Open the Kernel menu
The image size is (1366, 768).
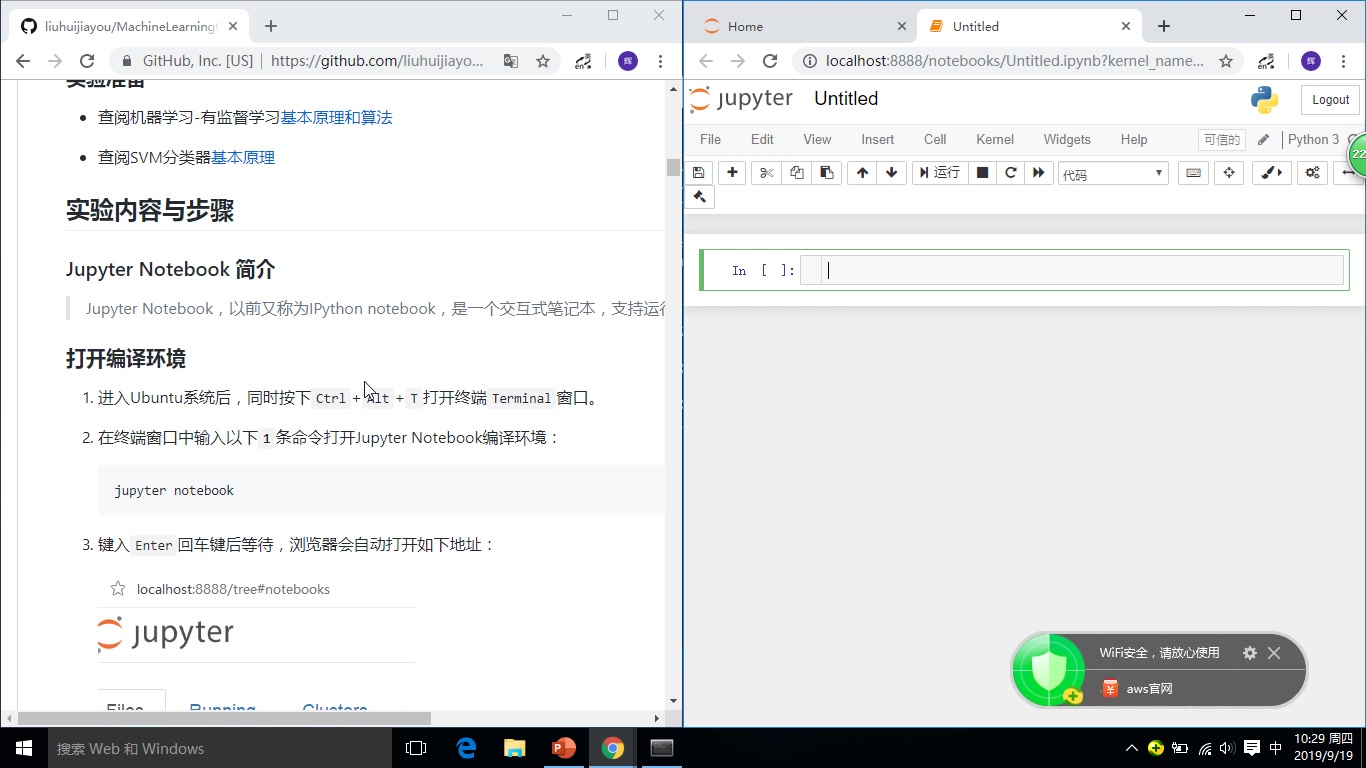coord(994,139)
